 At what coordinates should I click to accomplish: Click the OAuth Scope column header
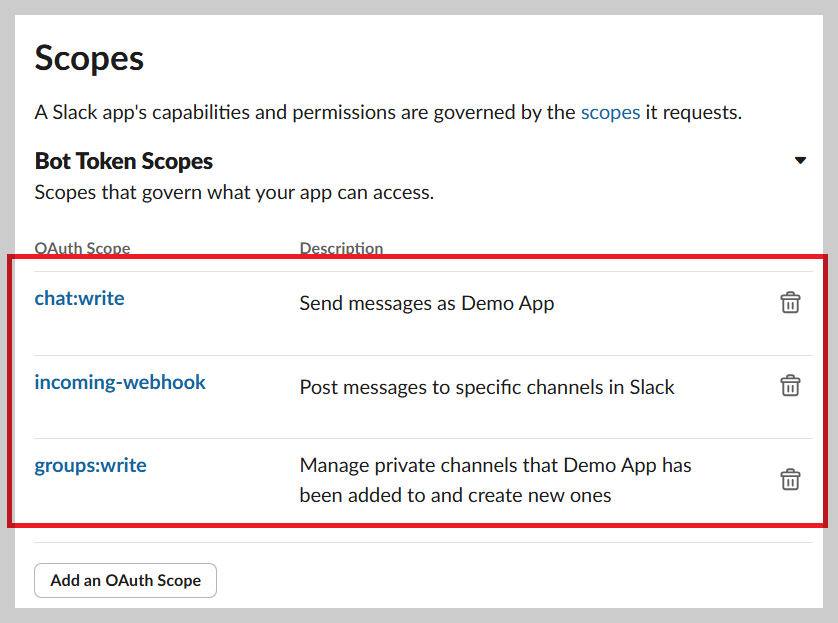pyautogui.click(x=82, y=248)
